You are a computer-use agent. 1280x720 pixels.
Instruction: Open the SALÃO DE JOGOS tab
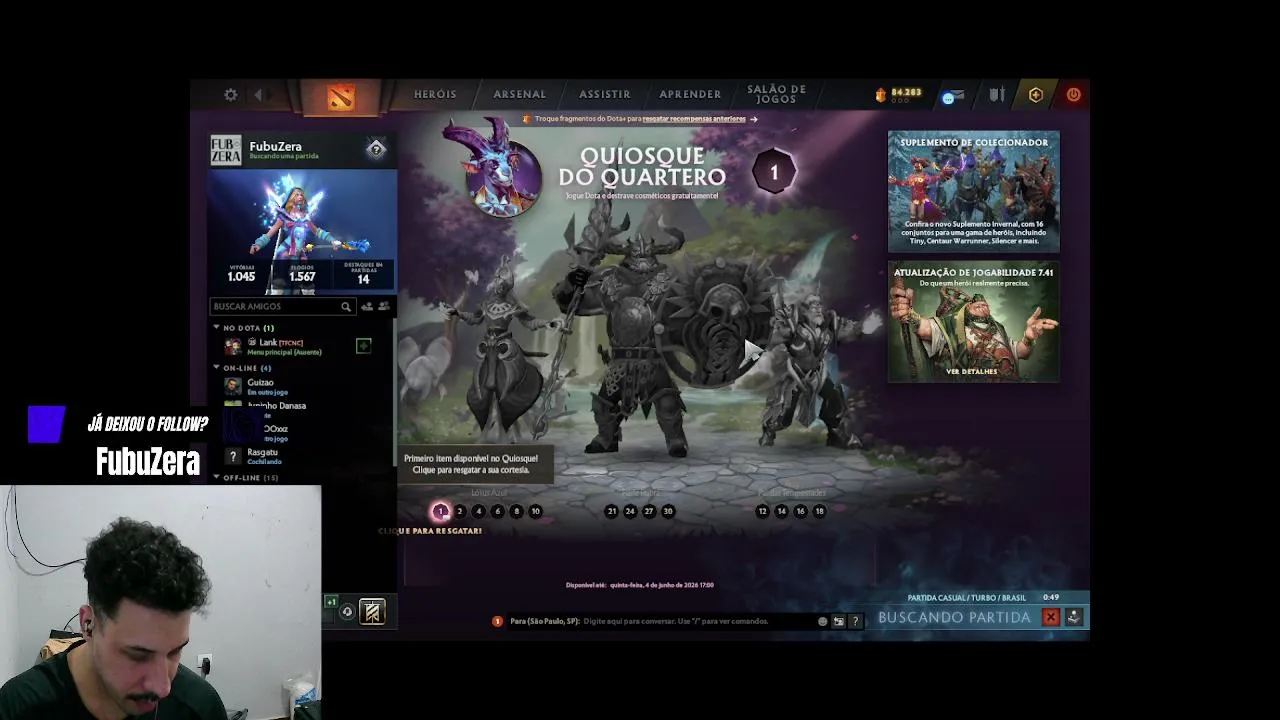click(776, 95)
